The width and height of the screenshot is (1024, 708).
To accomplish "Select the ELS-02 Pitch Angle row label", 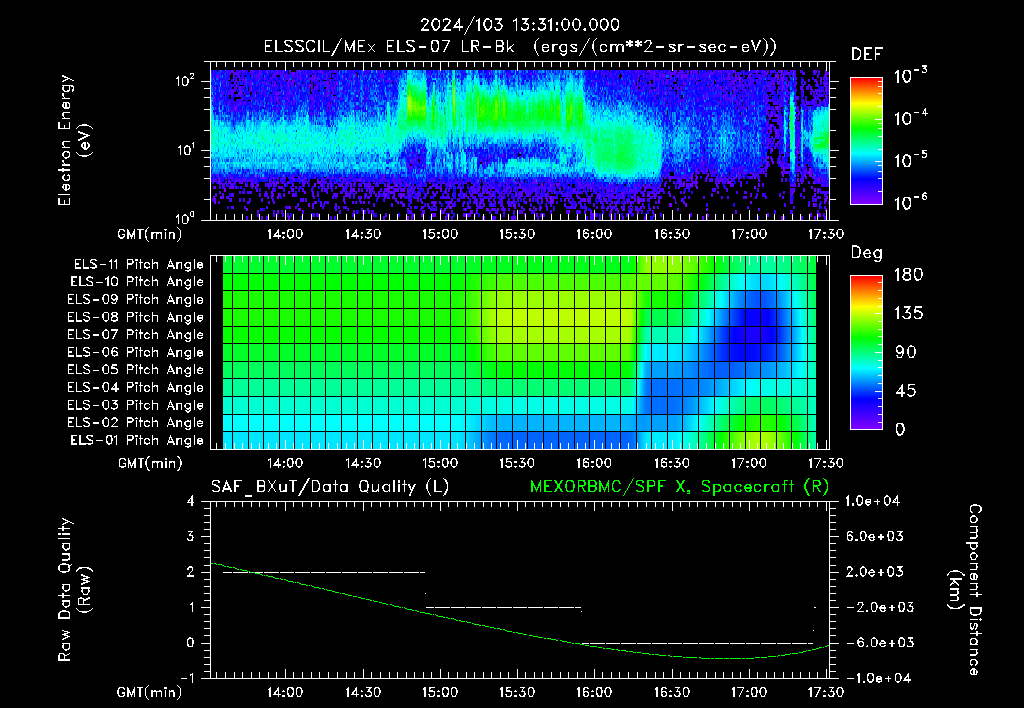I will tap(136, 423).
